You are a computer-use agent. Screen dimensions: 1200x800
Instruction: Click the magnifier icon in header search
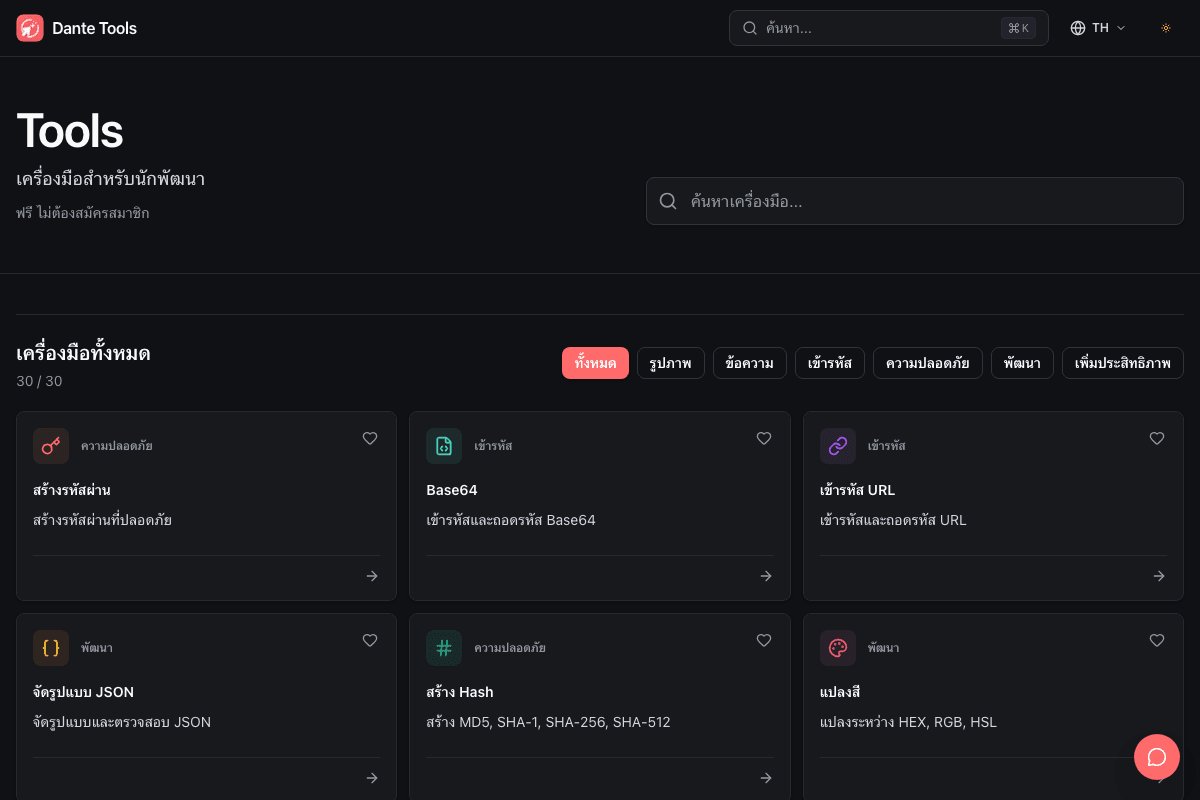[749, 28]
